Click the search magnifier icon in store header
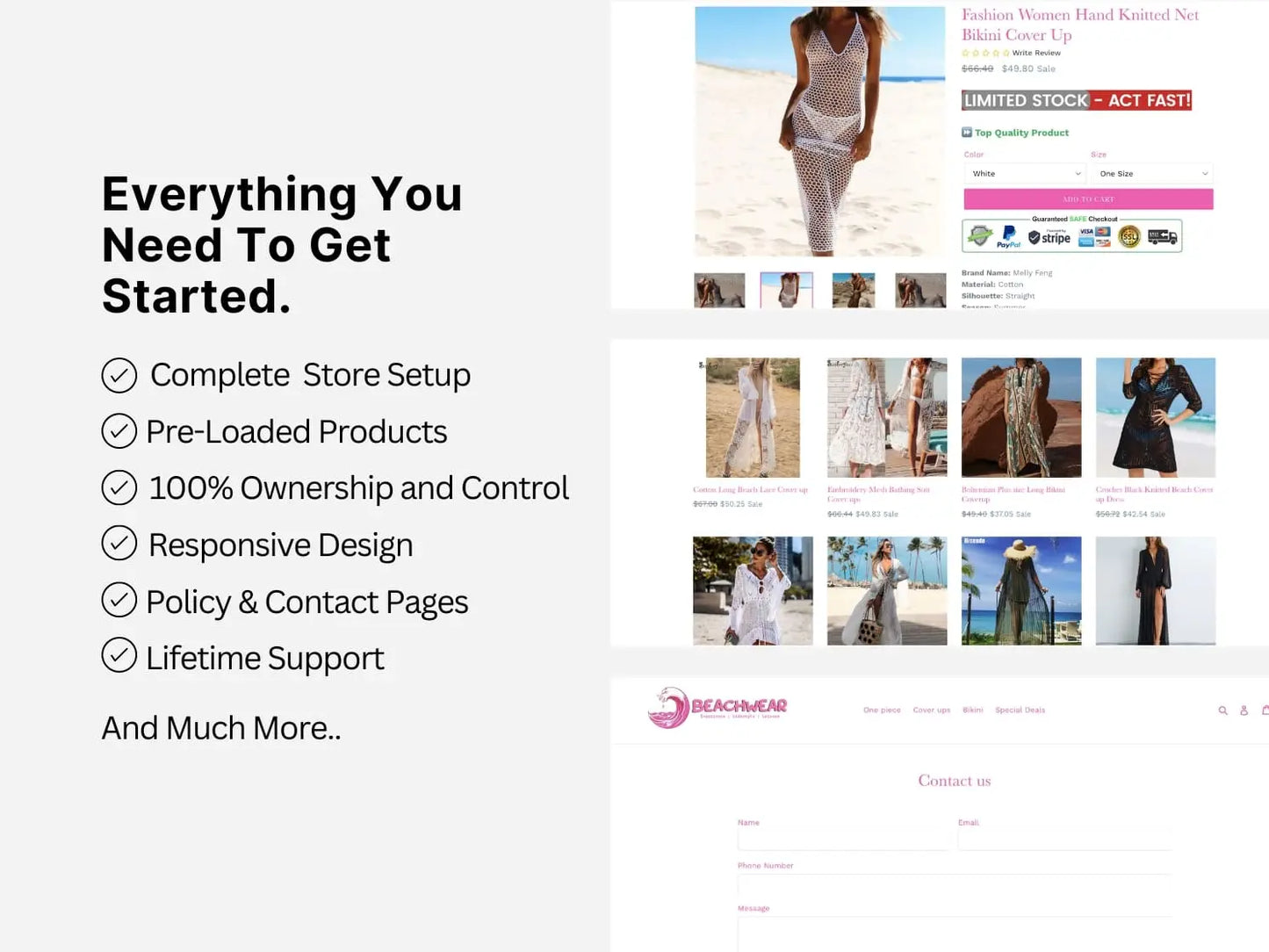 pyautogui.click(x=1222, y=710)
